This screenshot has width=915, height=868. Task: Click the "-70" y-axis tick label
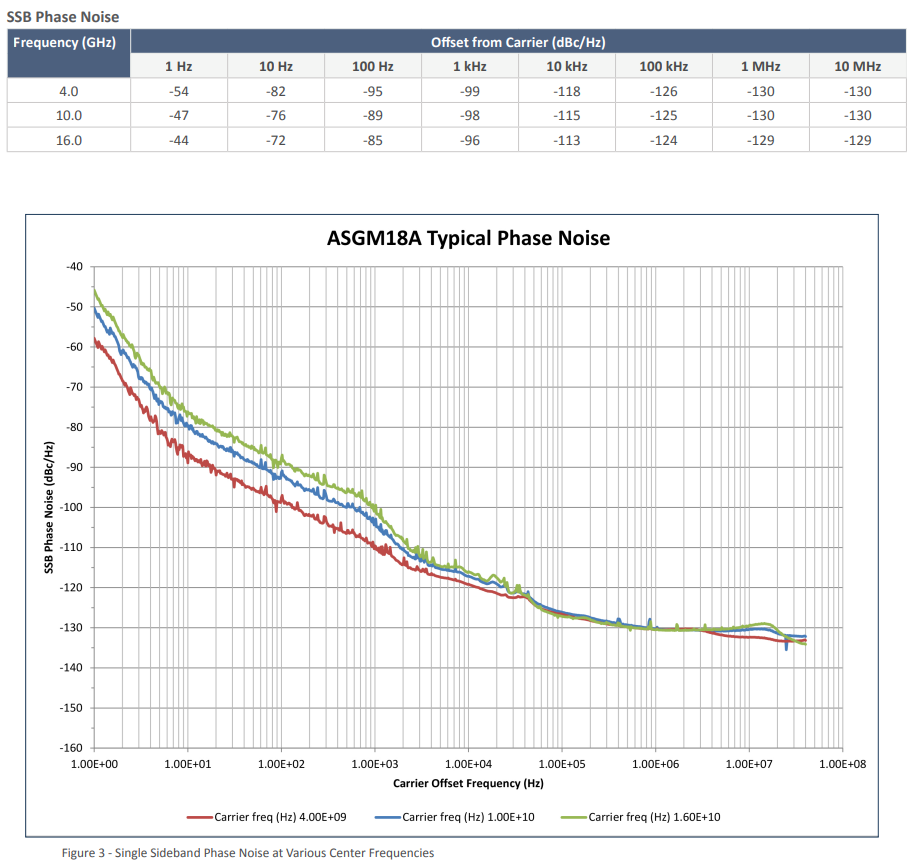pos(74,387)
